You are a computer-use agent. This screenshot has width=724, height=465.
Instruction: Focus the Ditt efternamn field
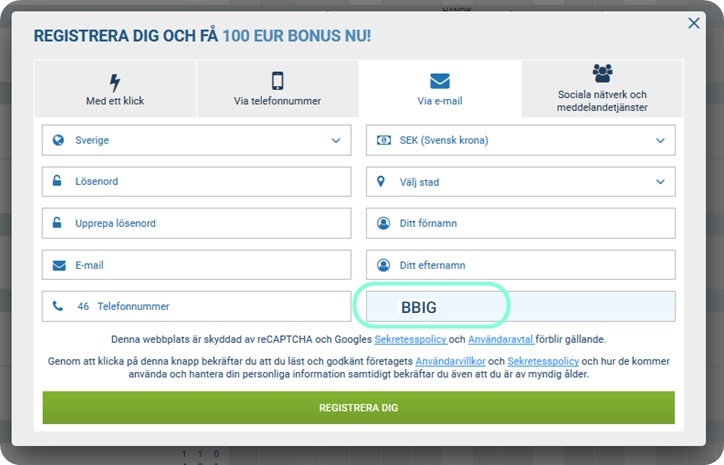click(x=521, y=265)
